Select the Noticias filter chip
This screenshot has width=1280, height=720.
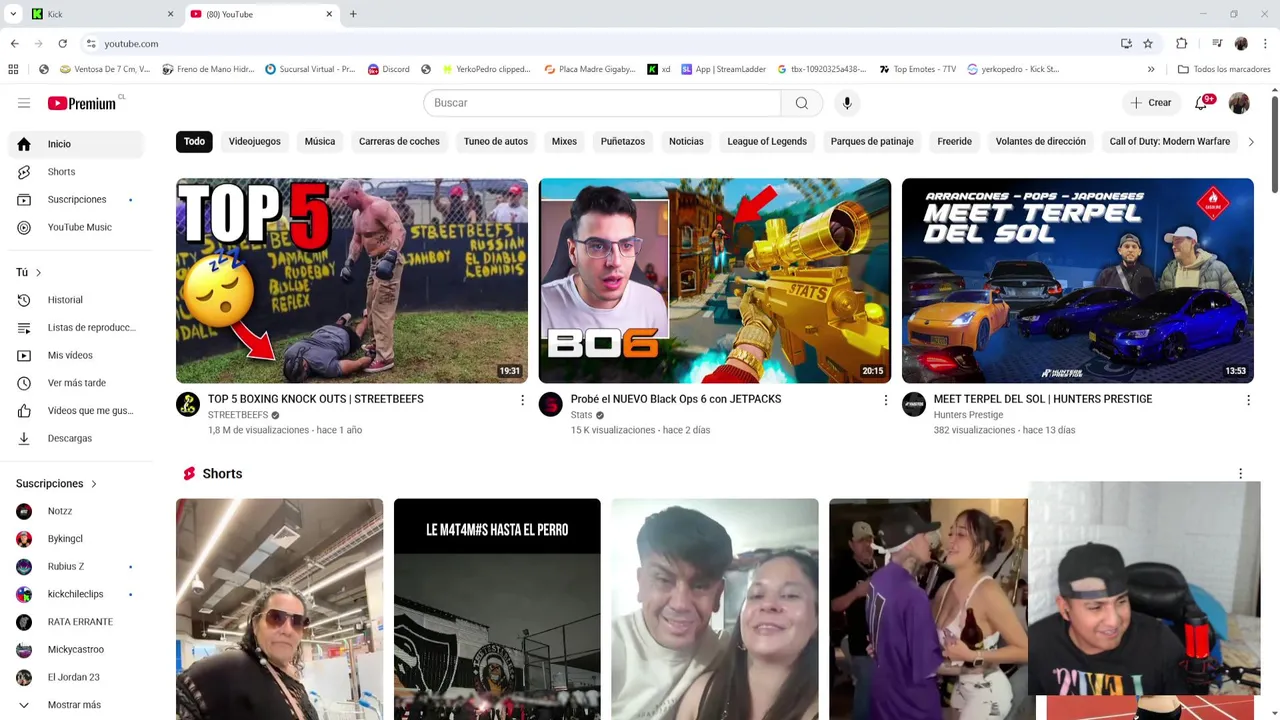pyautogui.click(x=686, y=142)
